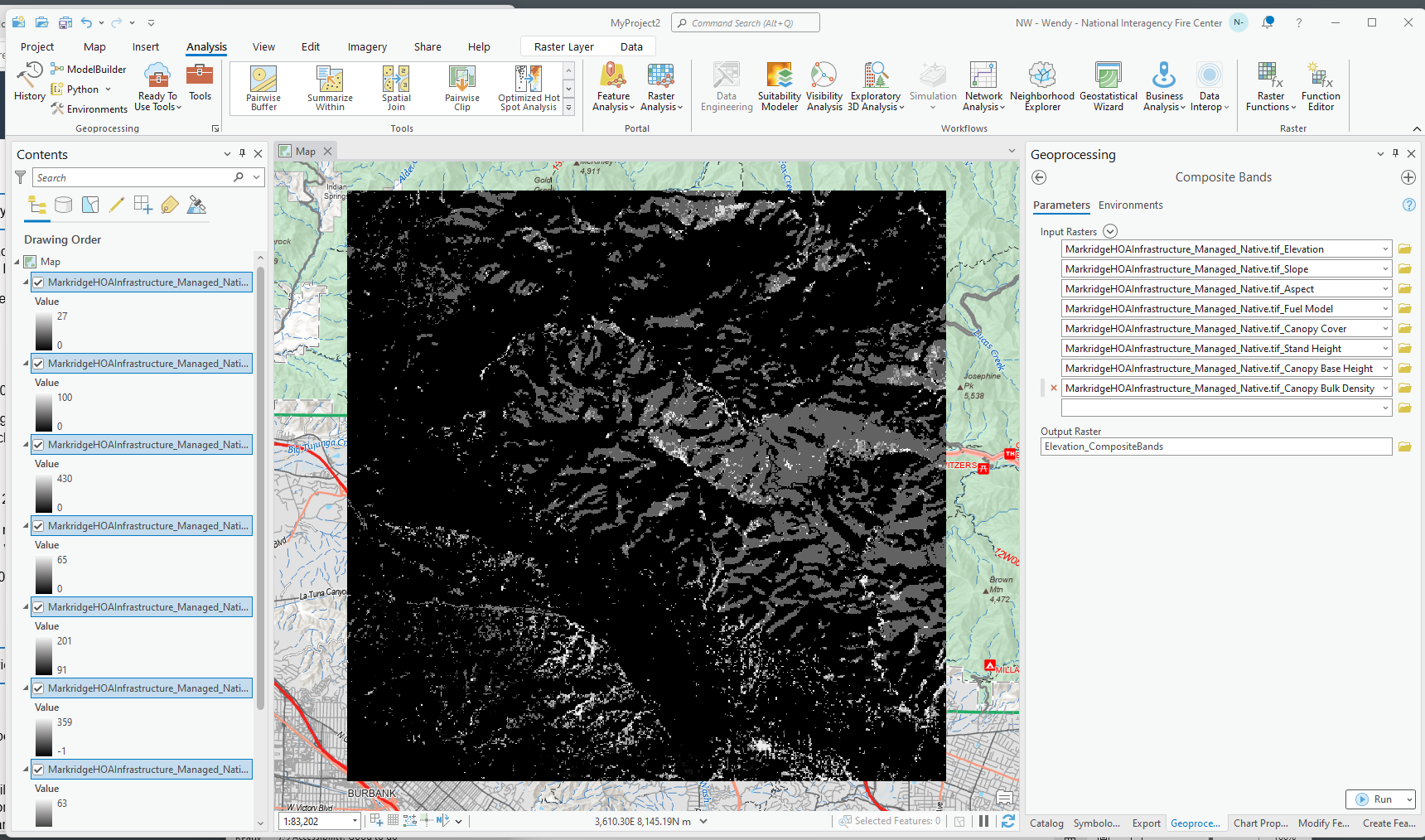
Task: Close the Map view tab
Action: (327, 151)
